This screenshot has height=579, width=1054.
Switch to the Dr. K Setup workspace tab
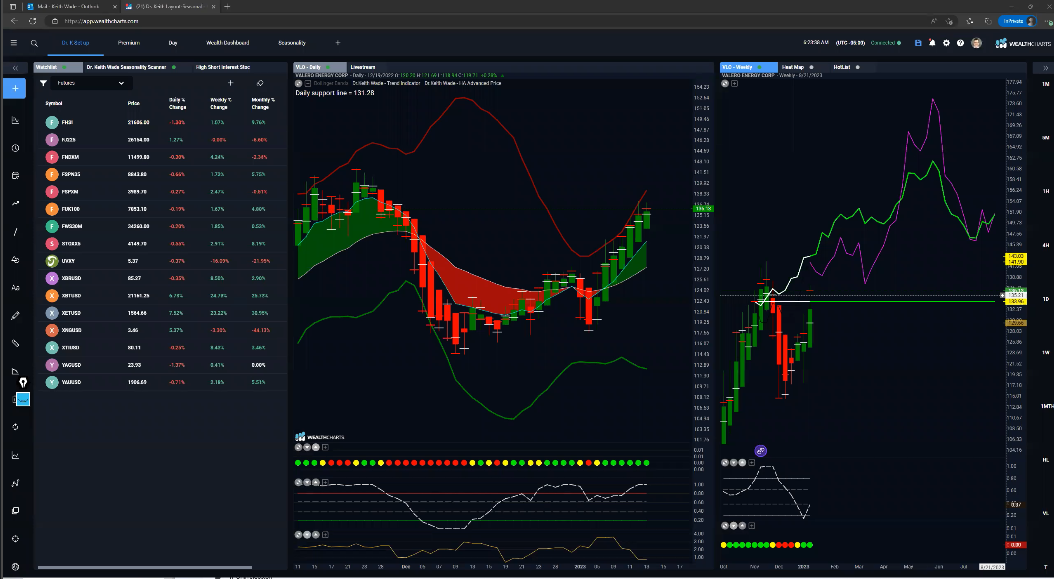pyautogui.click(x=75, y=43)
